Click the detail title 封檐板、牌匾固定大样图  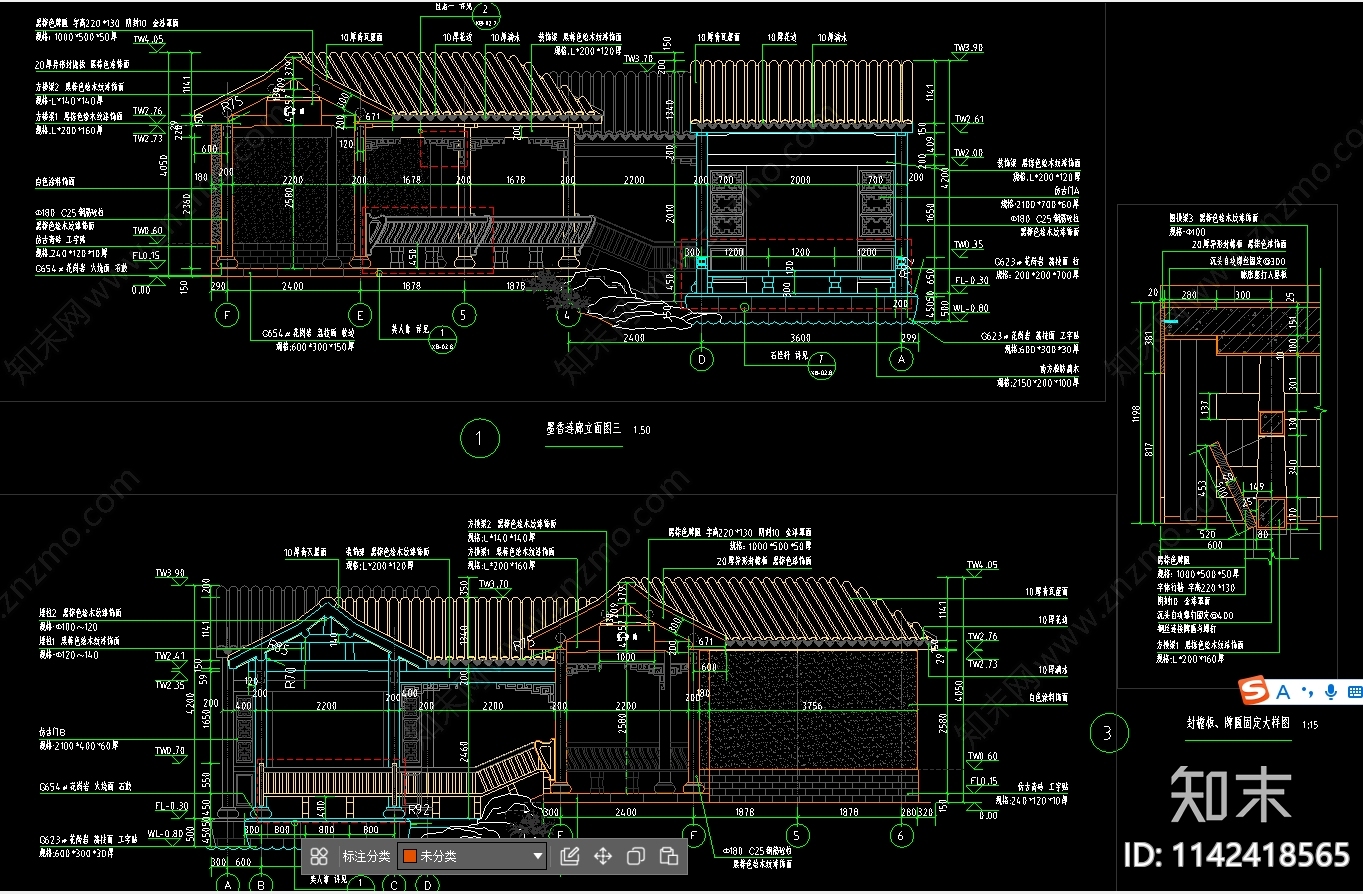pyautogui.click(x=1237, y=723)
